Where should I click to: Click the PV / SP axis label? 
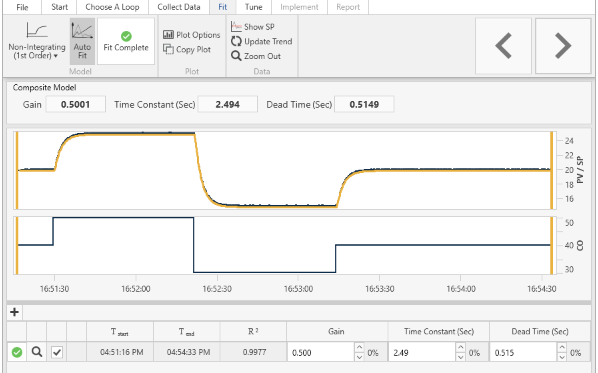(x=580, y=170)
